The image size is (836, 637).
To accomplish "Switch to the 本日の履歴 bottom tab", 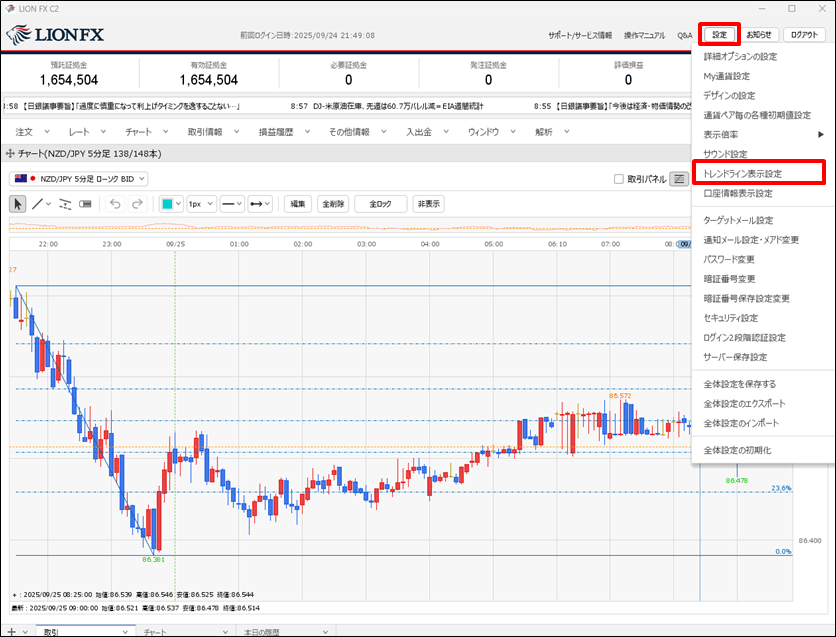I will point(264,632).
